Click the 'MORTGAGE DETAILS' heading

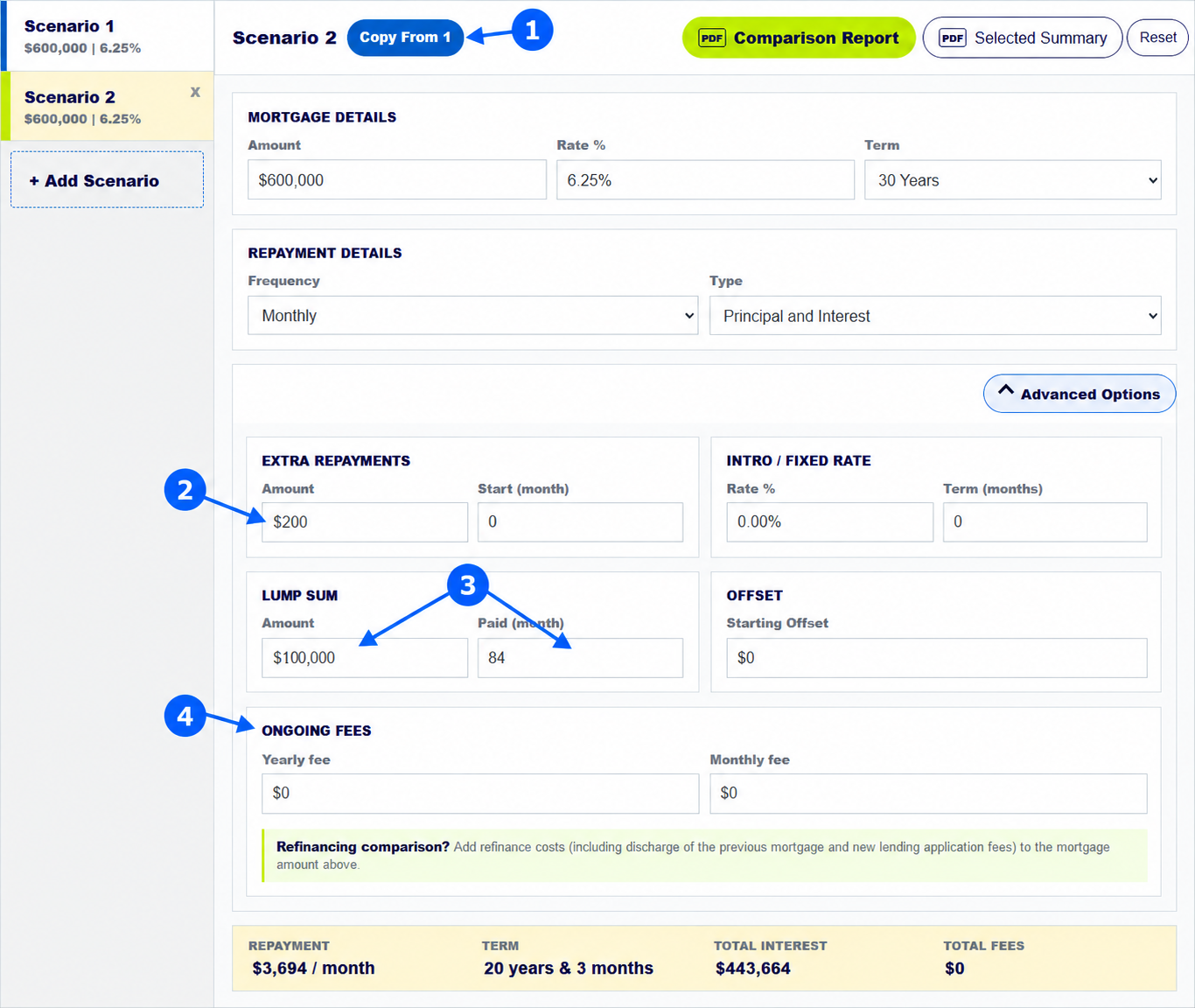tap(322, 117)
